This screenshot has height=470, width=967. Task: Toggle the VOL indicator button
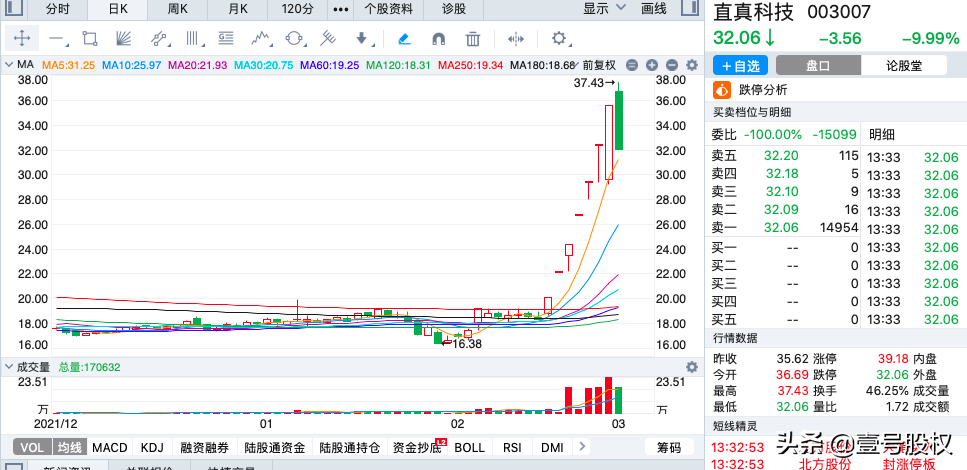pos(32,447)
